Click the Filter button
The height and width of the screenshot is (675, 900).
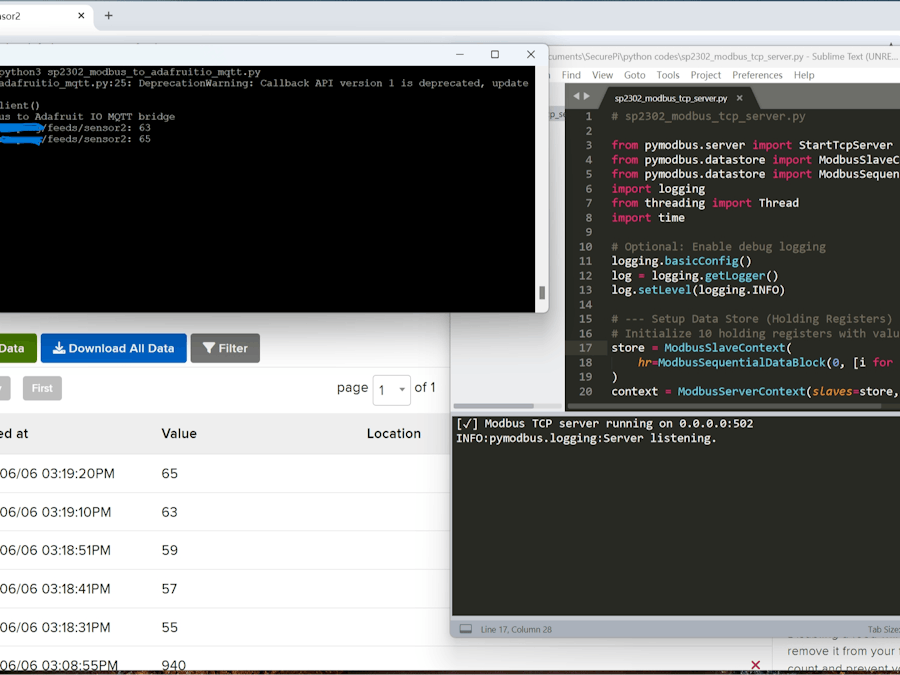225,348
